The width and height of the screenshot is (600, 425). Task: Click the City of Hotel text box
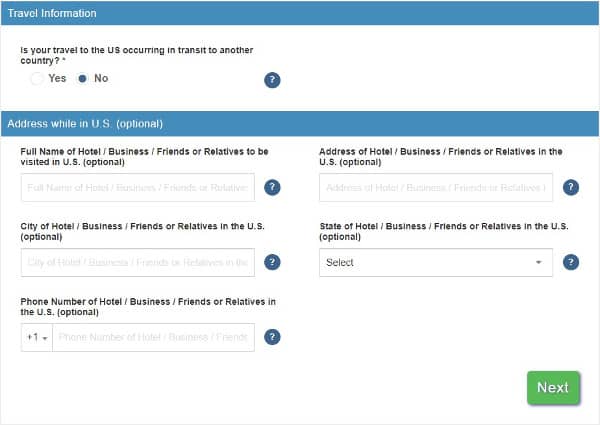point(137,262)
